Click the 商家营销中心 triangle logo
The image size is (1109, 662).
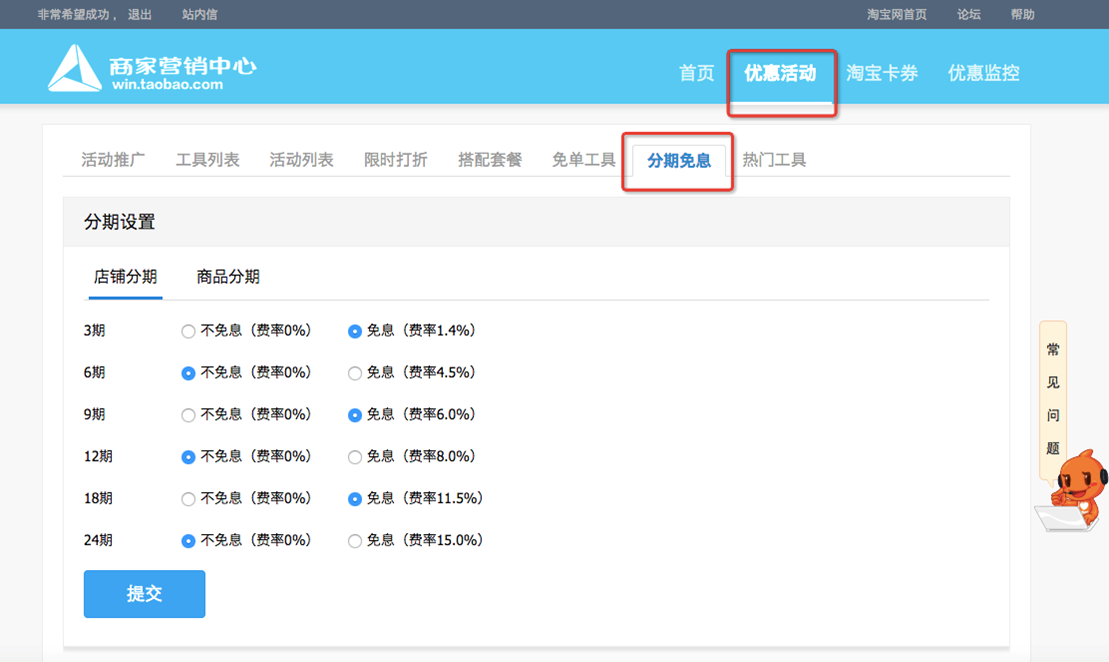(x=74, y=69)
